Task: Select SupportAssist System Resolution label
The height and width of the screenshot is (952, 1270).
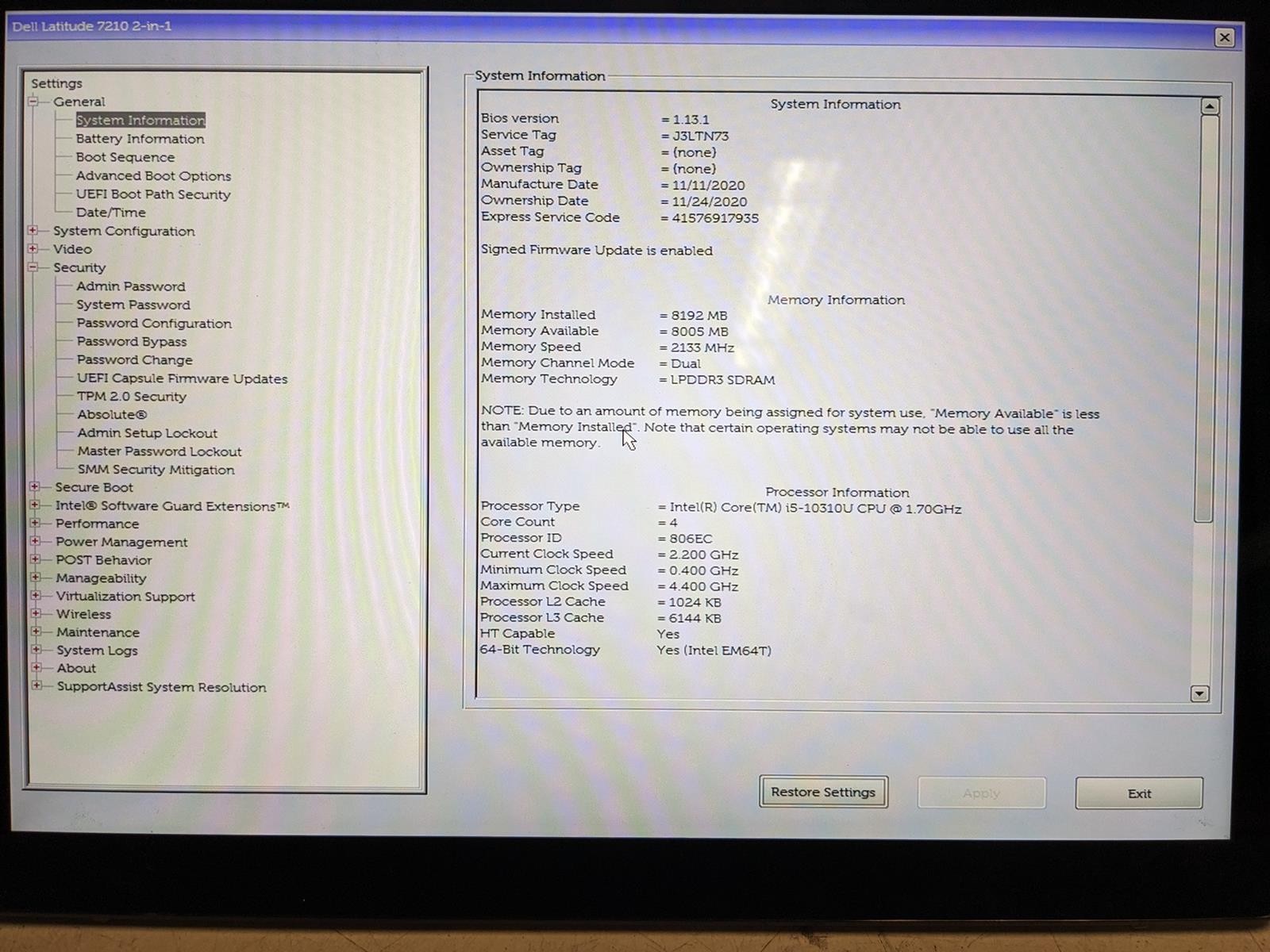Action: pos(161,687)
